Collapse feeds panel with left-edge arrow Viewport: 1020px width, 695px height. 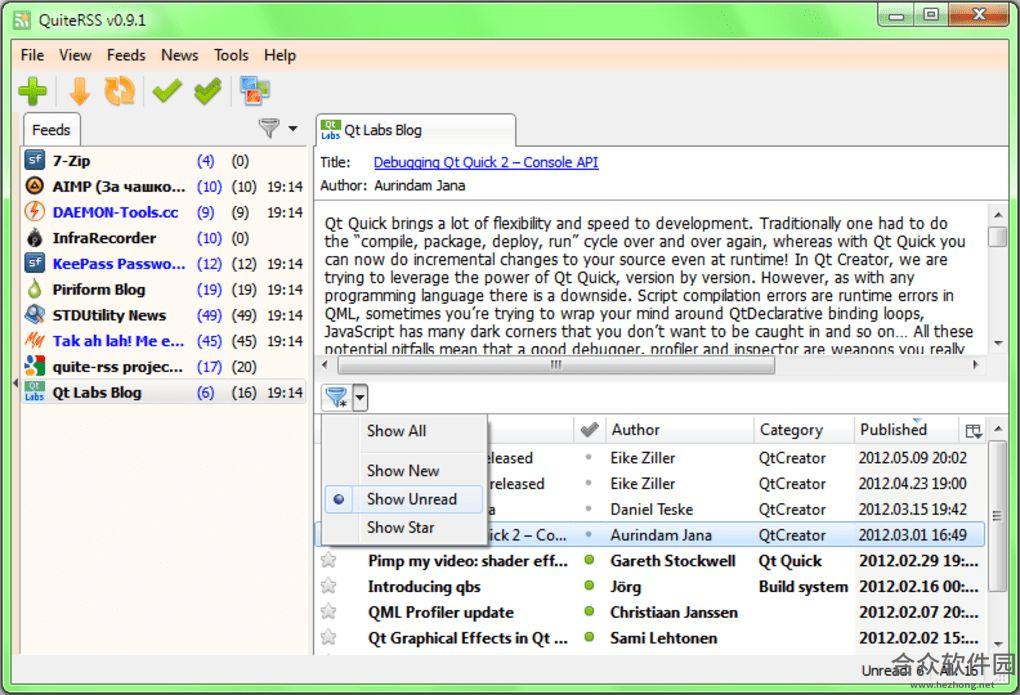point(15,383)
